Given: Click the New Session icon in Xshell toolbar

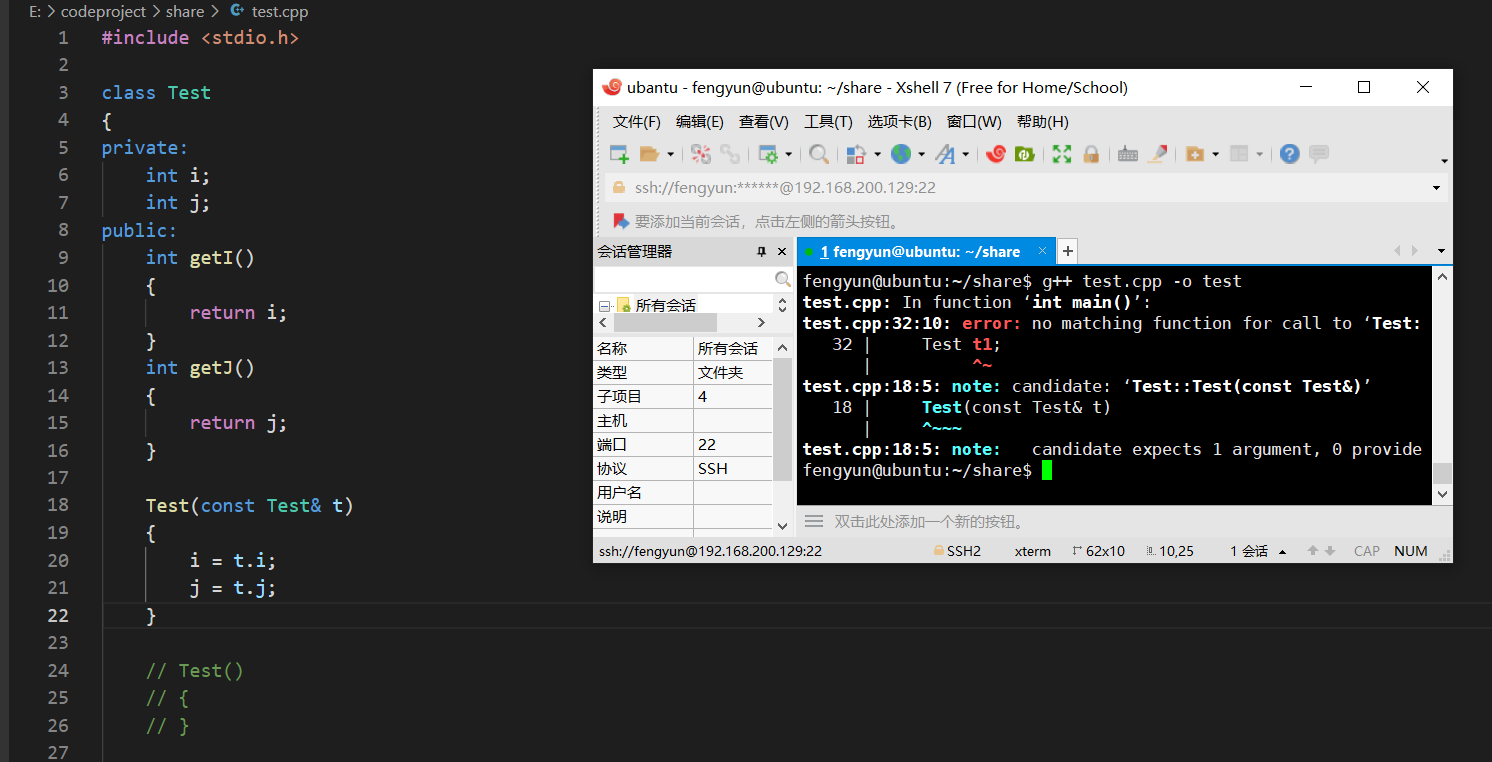Looking at the screenshot, I should point(619,154).
